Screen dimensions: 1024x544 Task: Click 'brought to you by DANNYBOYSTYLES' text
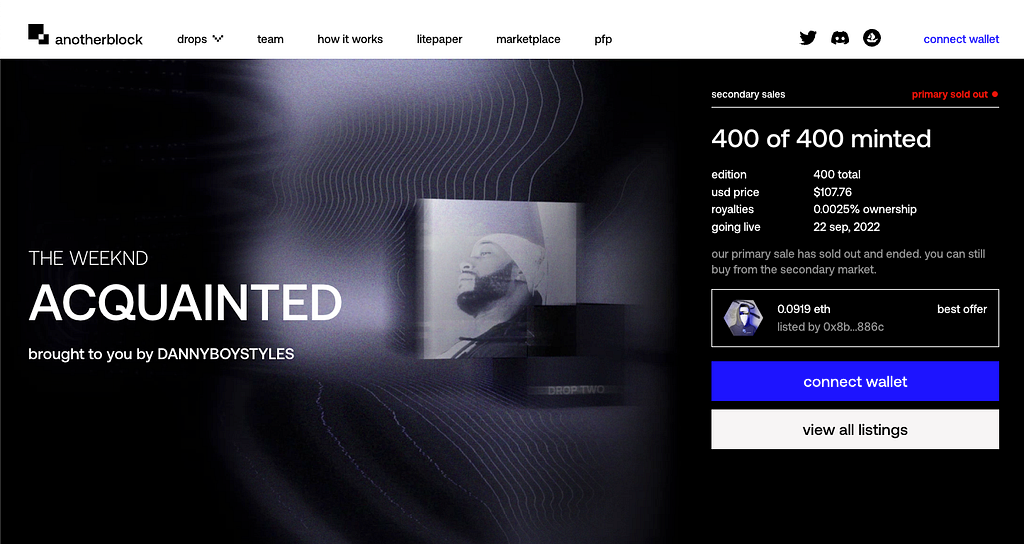(x=161, y=354)
